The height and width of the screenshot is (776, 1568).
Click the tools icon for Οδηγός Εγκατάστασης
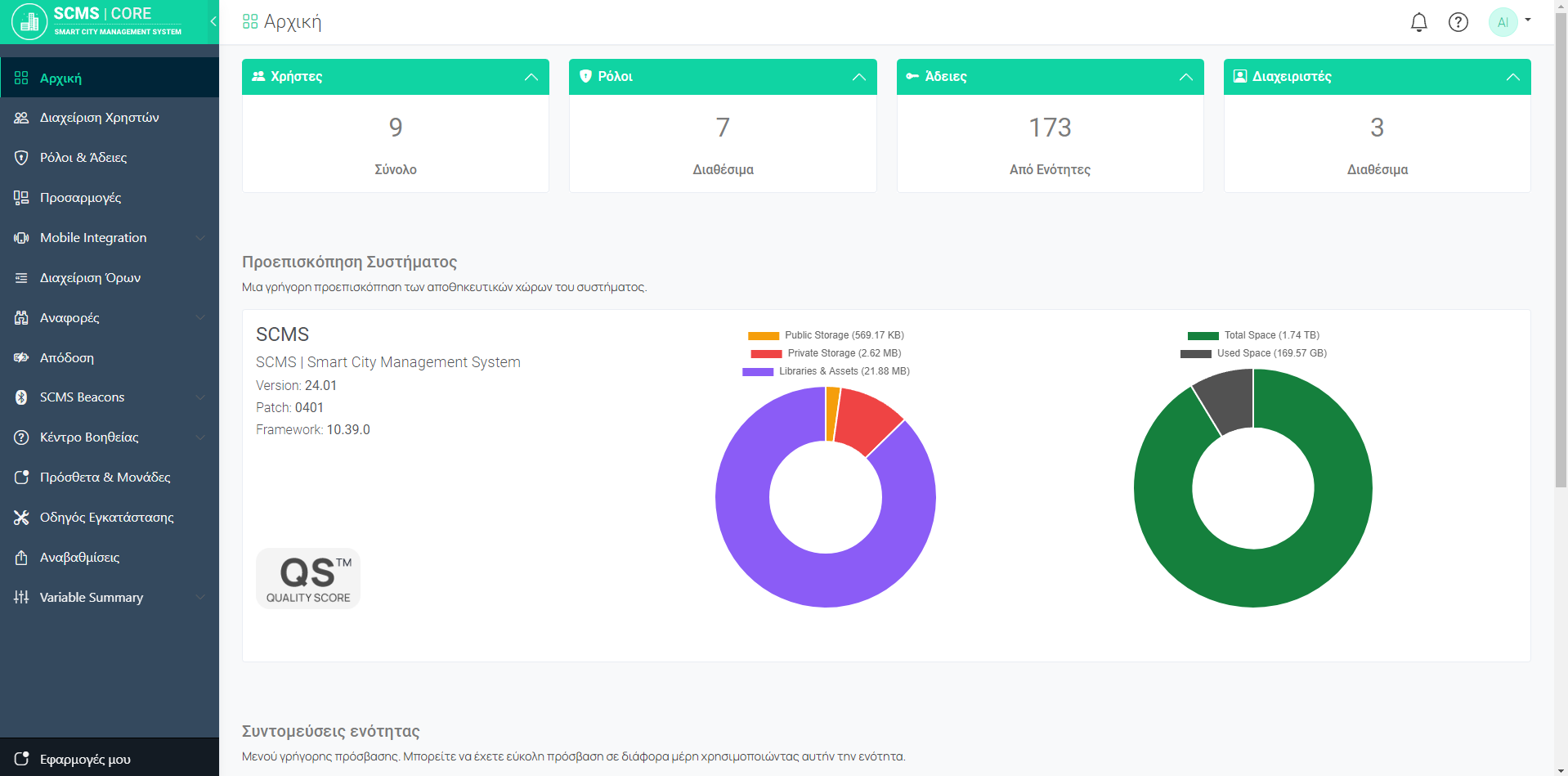21,518
